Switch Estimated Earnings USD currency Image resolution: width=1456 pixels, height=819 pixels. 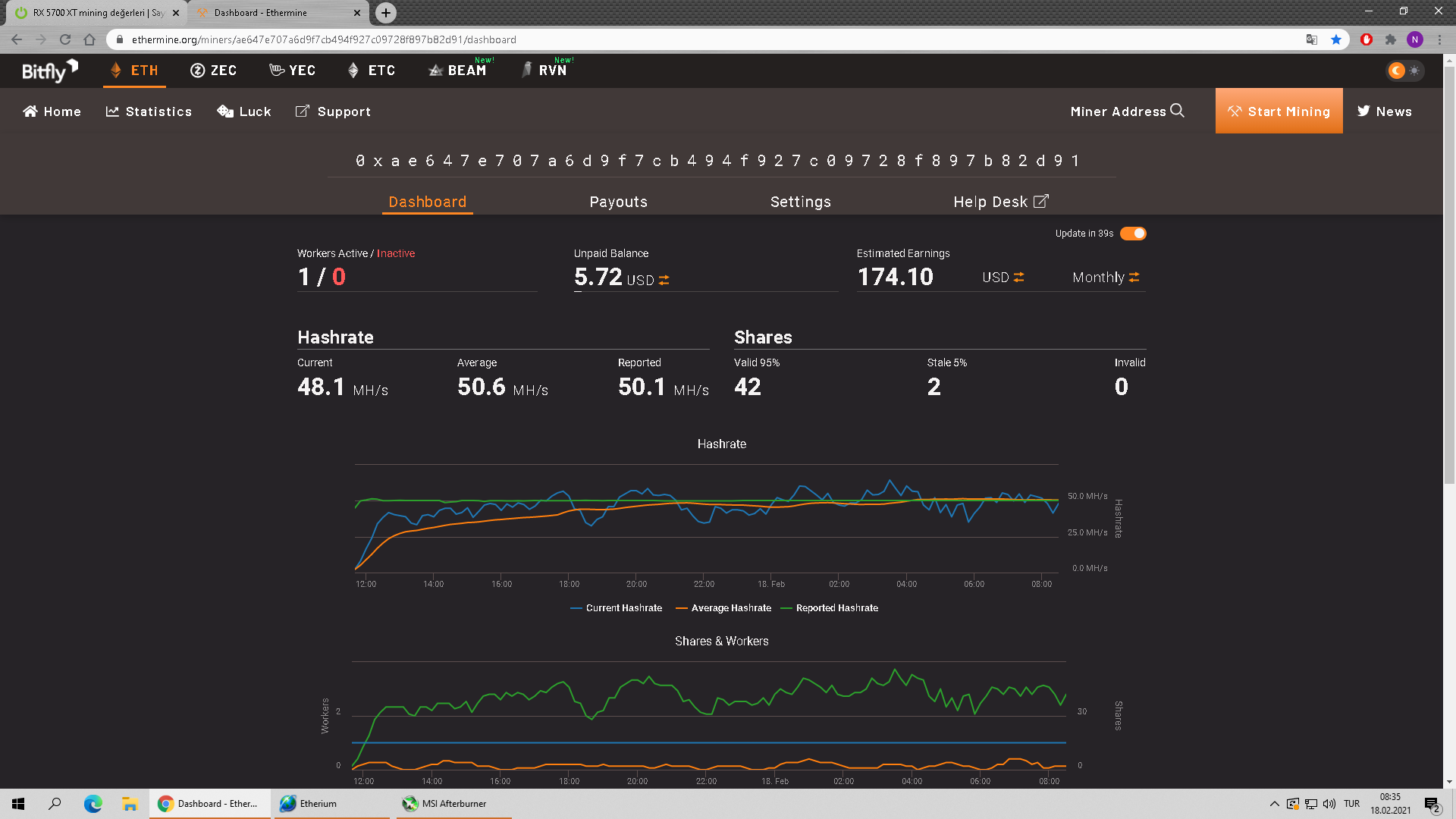pos(1018,278)
